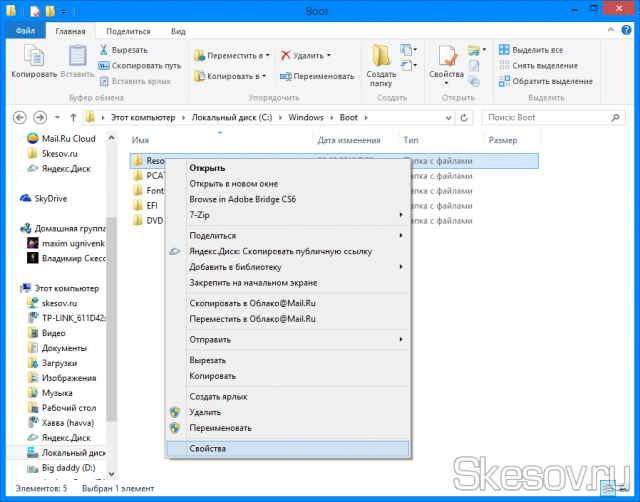640x502 pixels.
Task: Choose Свойства in the context menu
Action: click(x=208, y=448)
